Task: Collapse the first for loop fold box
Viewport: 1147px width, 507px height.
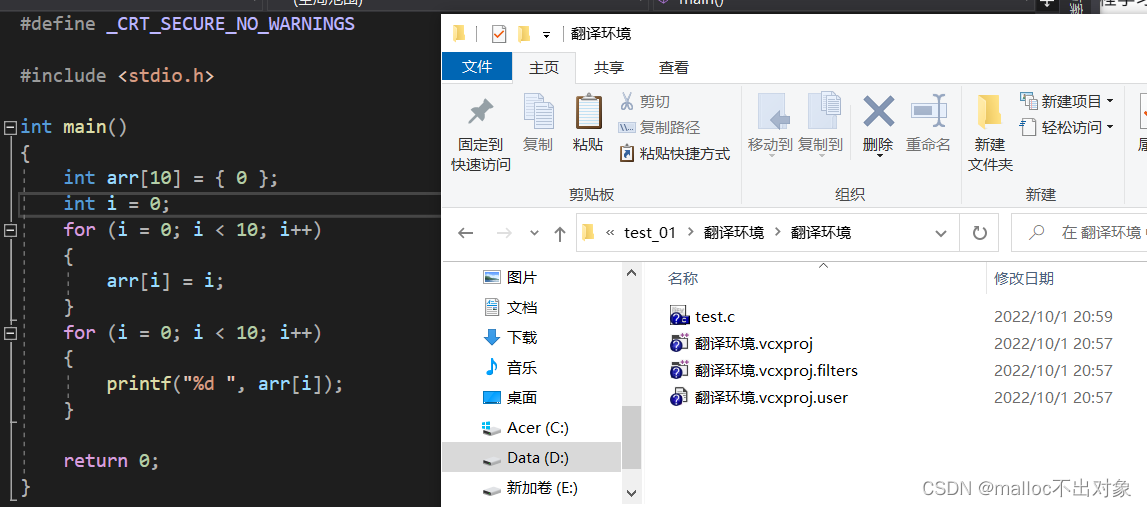Action: click(10, 230)
